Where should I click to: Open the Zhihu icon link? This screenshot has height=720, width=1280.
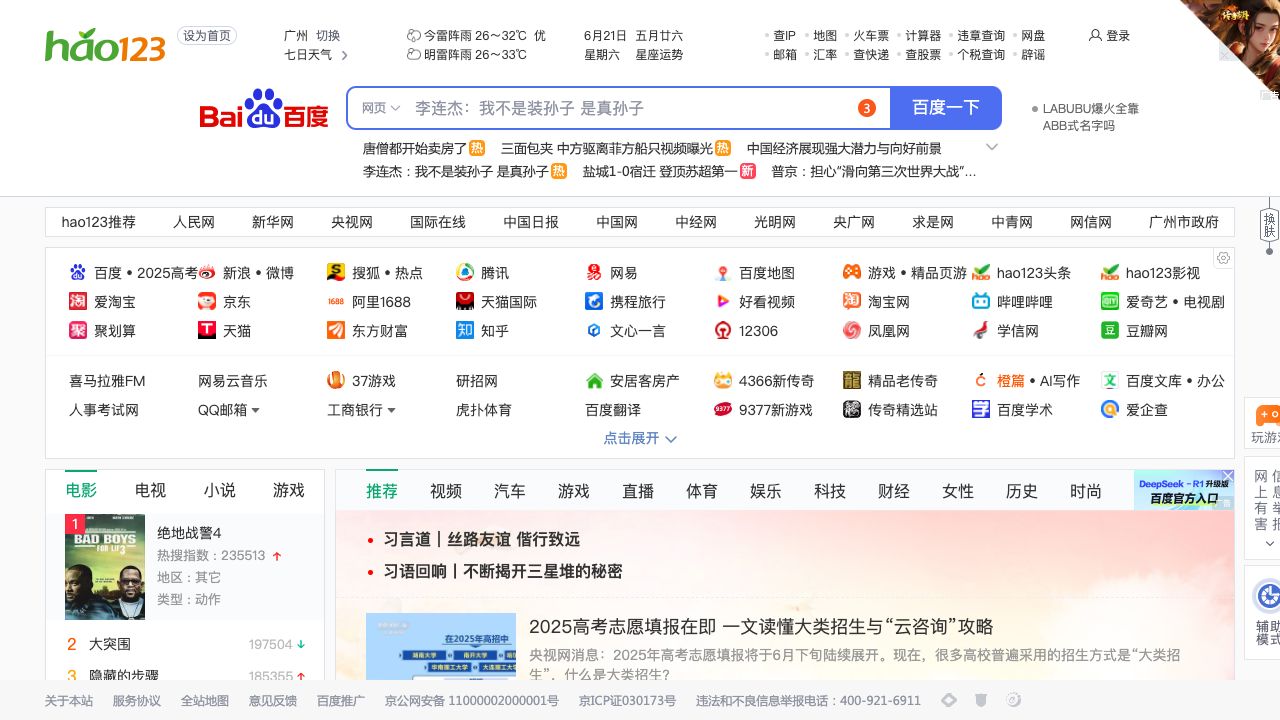465,330
